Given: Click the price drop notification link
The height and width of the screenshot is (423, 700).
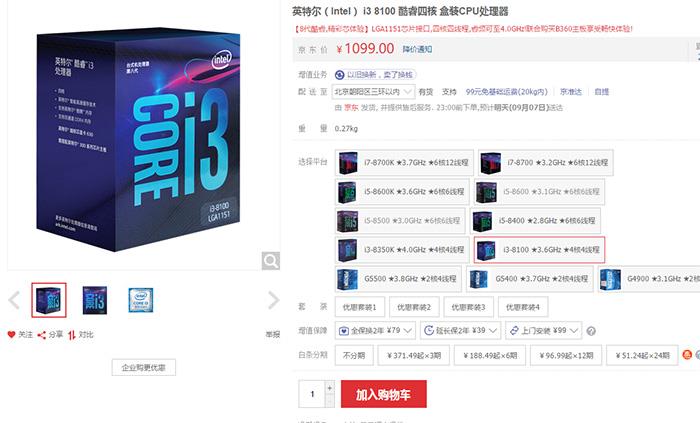Looking at the screenshot, I should [x=417, y=49].
